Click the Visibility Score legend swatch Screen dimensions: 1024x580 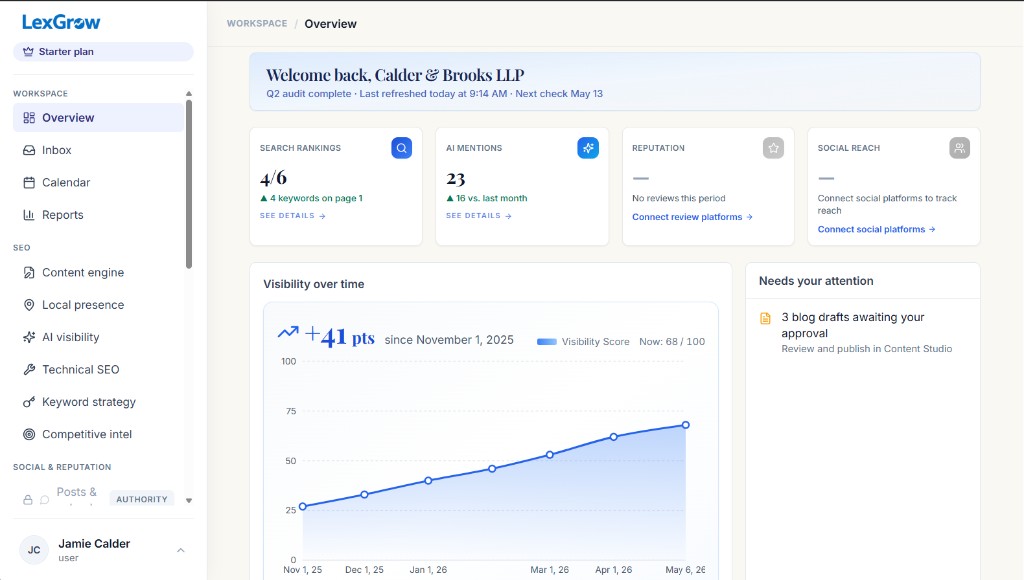pos(547,342)
